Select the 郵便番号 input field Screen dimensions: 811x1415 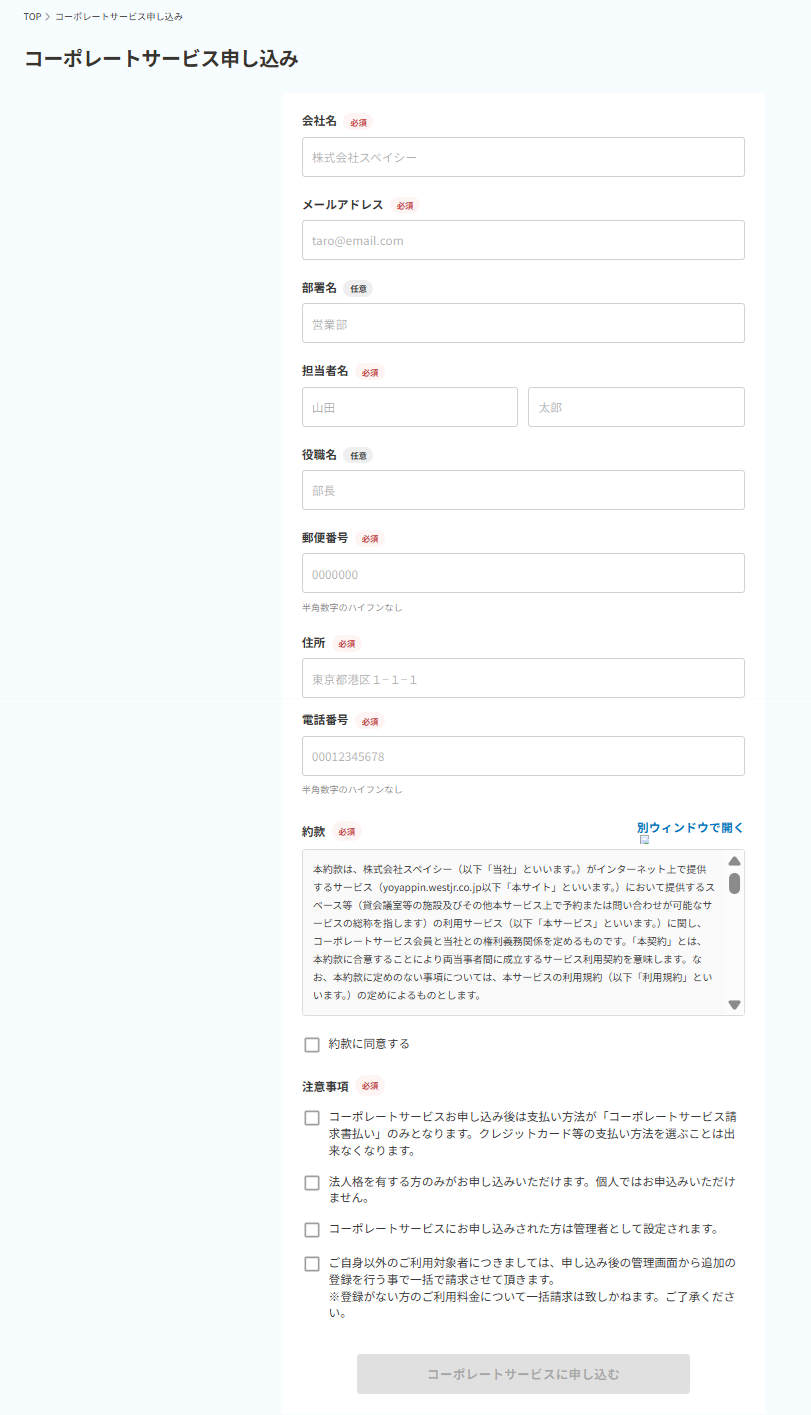tap(523, 573)
